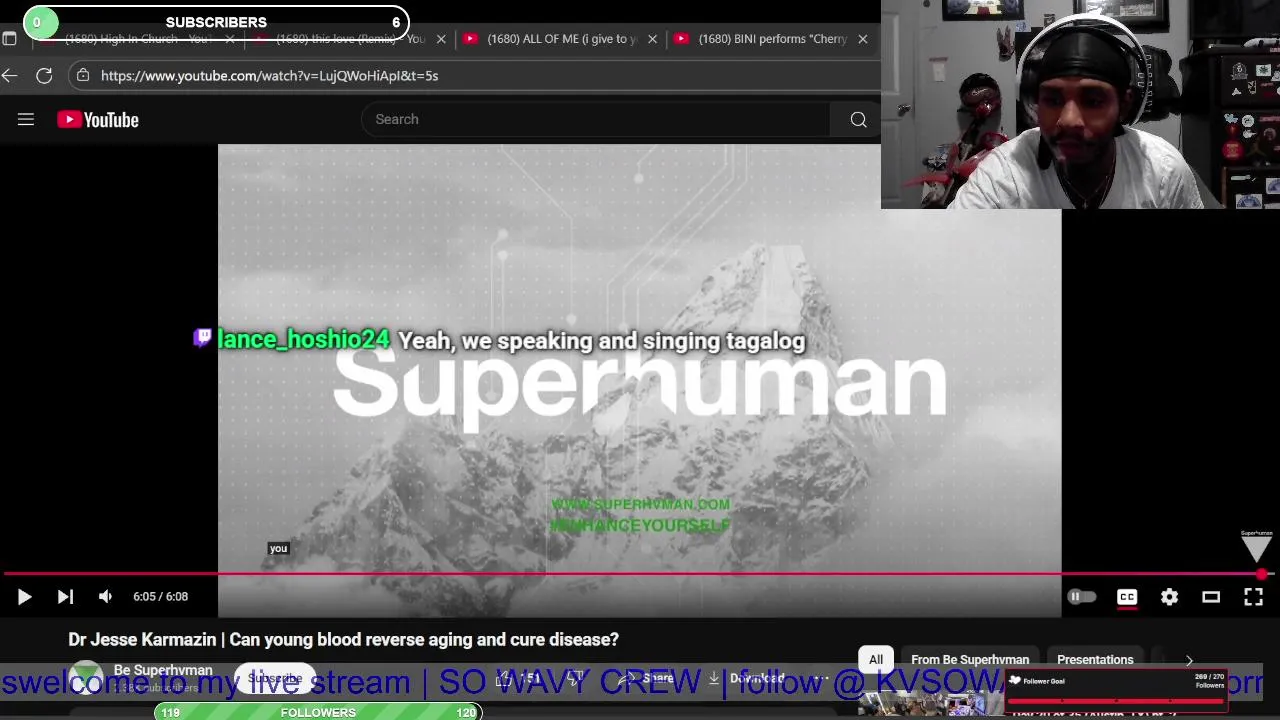
Task: Focus the YouTube Search field
Action: click(x=596, y=119)
